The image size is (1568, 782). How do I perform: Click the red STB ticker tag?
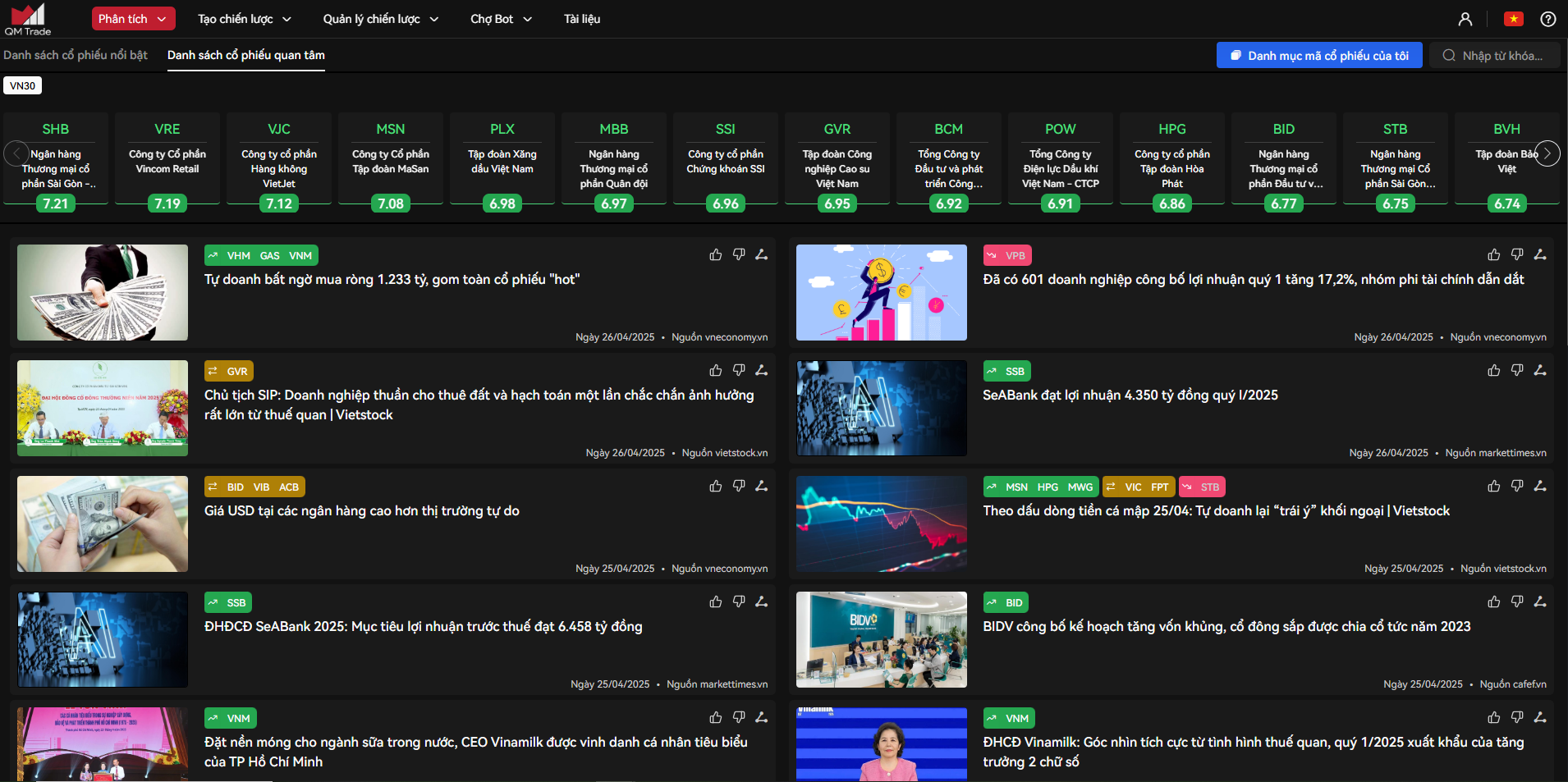1203,487
